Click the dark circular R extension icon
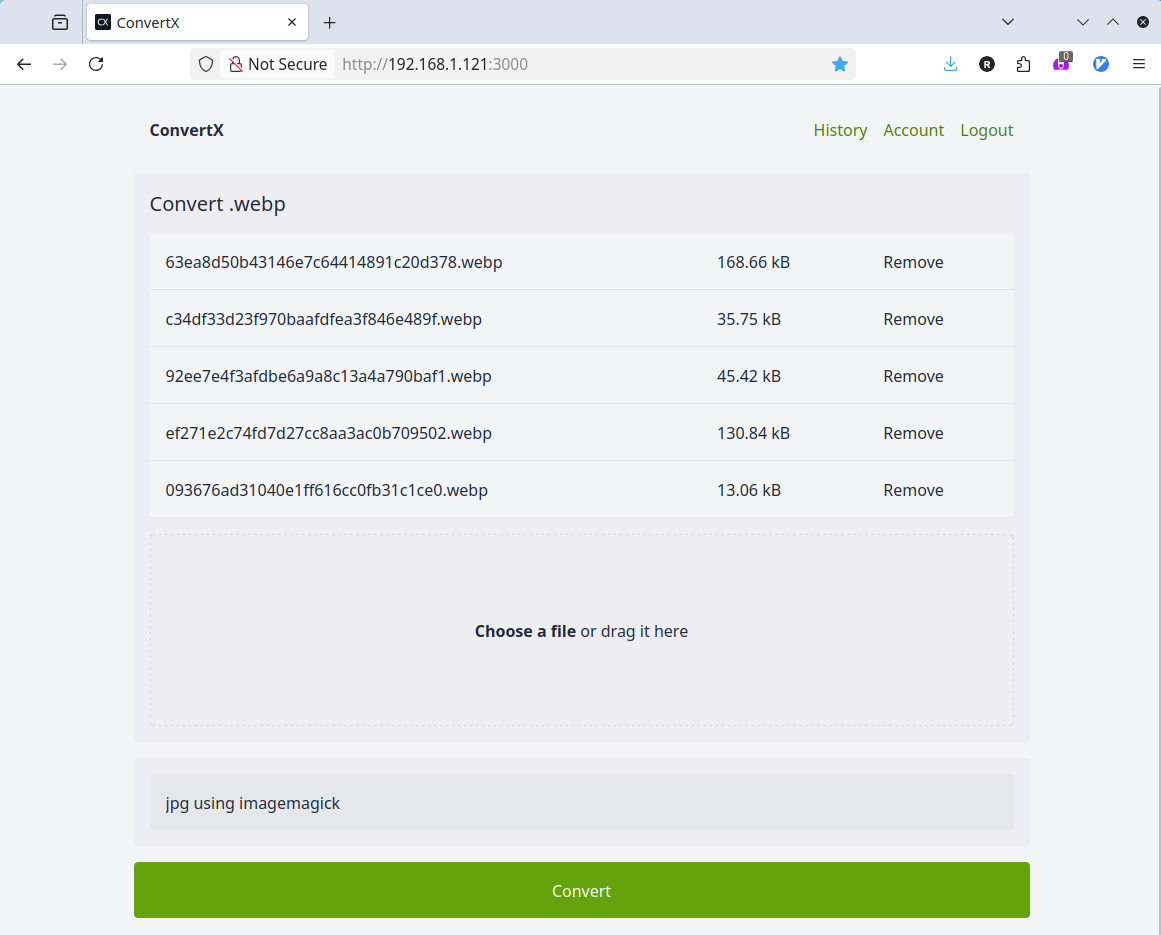The height and width of the screenshot is (935, 1161). point(987,64)
